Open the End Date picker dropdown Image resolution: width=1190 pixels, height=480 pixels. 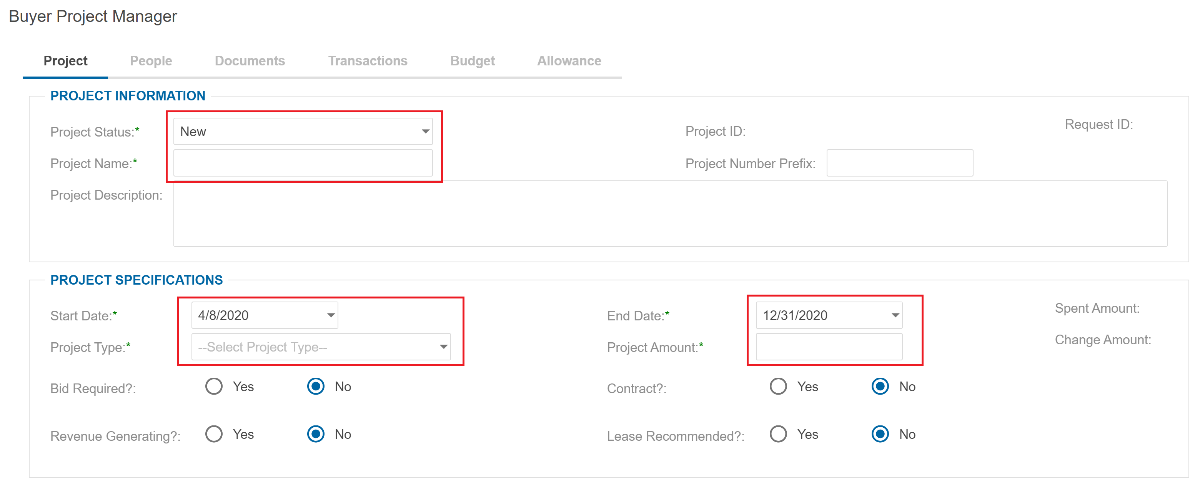(895, 316)
